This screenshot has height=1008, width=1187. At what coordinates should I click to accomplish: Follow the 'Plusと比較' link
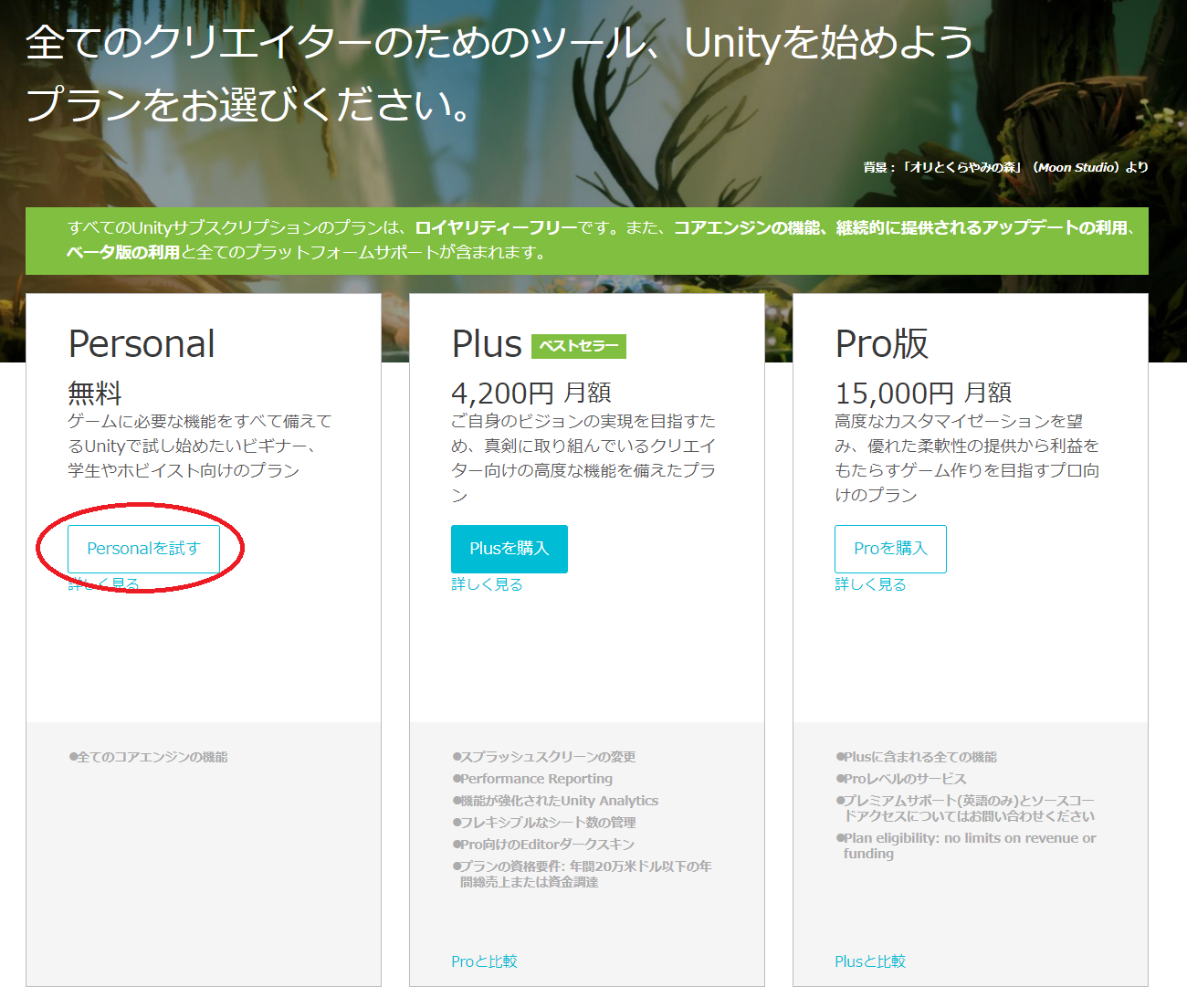[870, 961]
